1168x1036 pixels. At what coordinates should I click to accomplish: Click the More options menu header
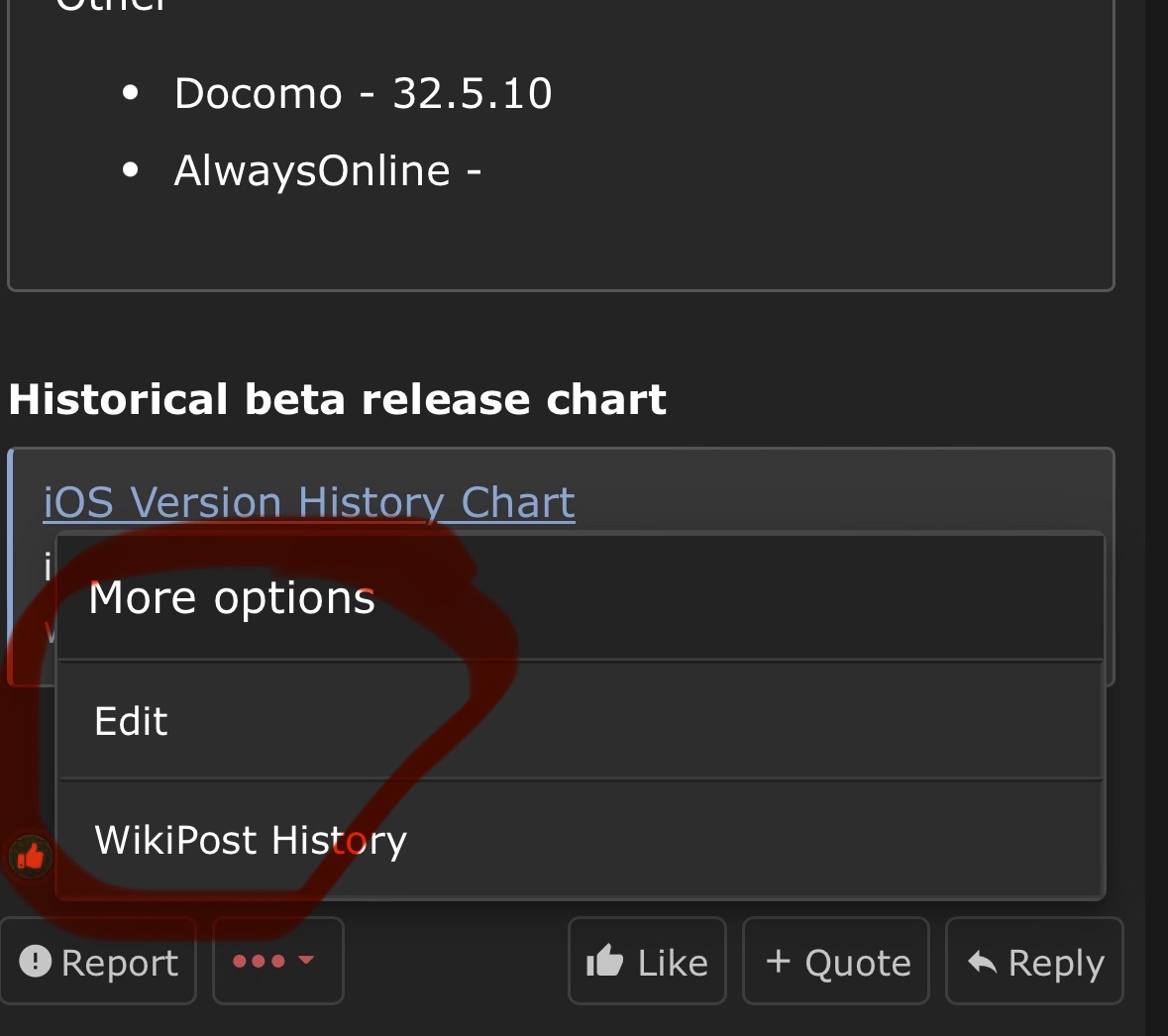tap(232, 598)
